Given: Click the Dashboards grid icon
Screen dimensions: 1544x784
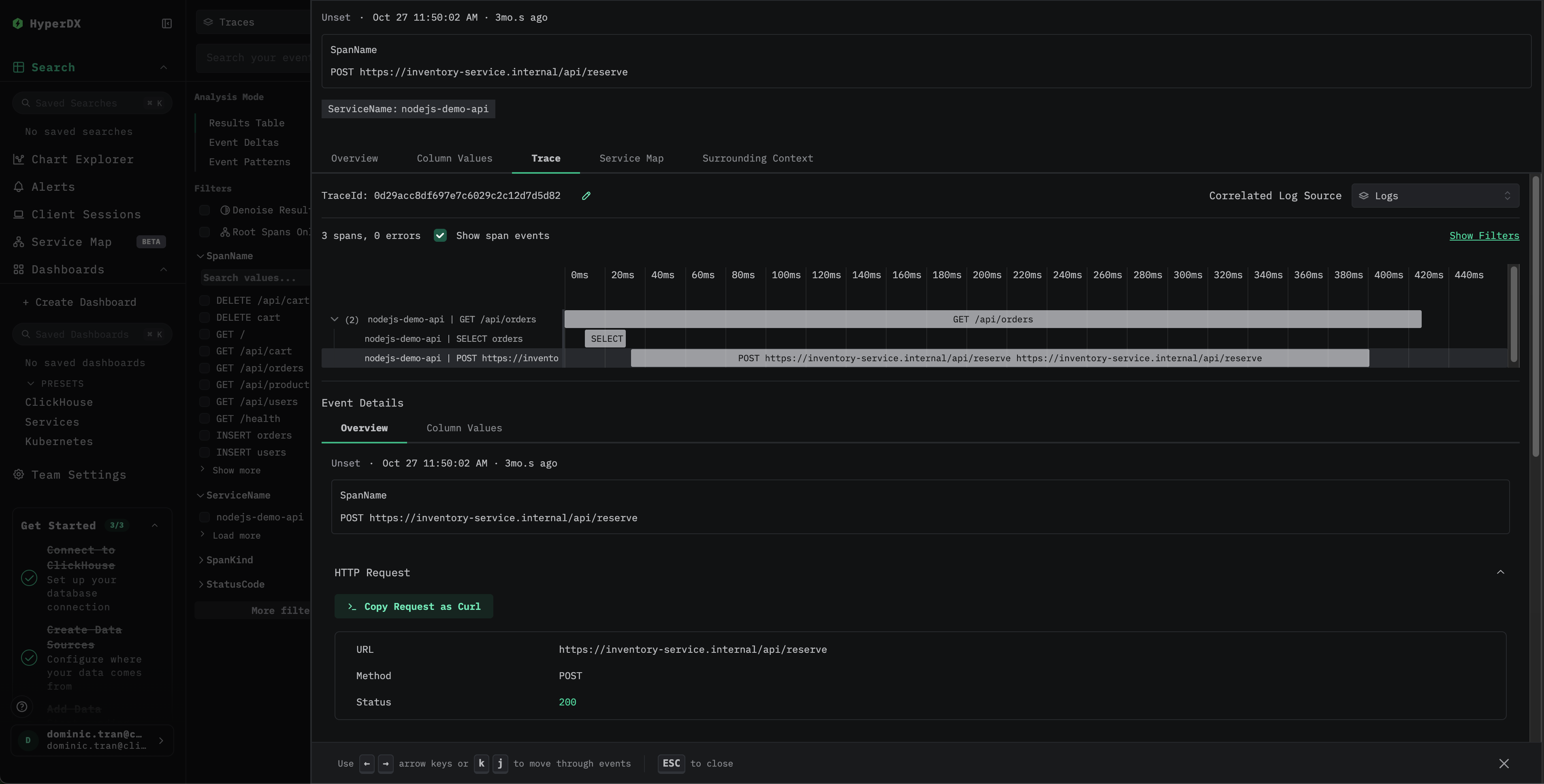Looking at the screenshot, I should [x=19, y=269].
